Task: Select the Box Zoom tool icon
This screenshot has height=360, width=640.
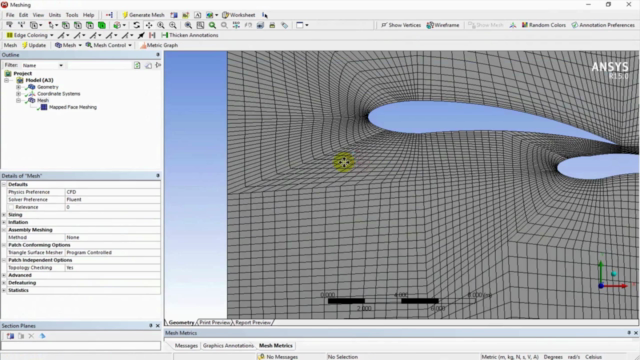Action: [173, 25]
